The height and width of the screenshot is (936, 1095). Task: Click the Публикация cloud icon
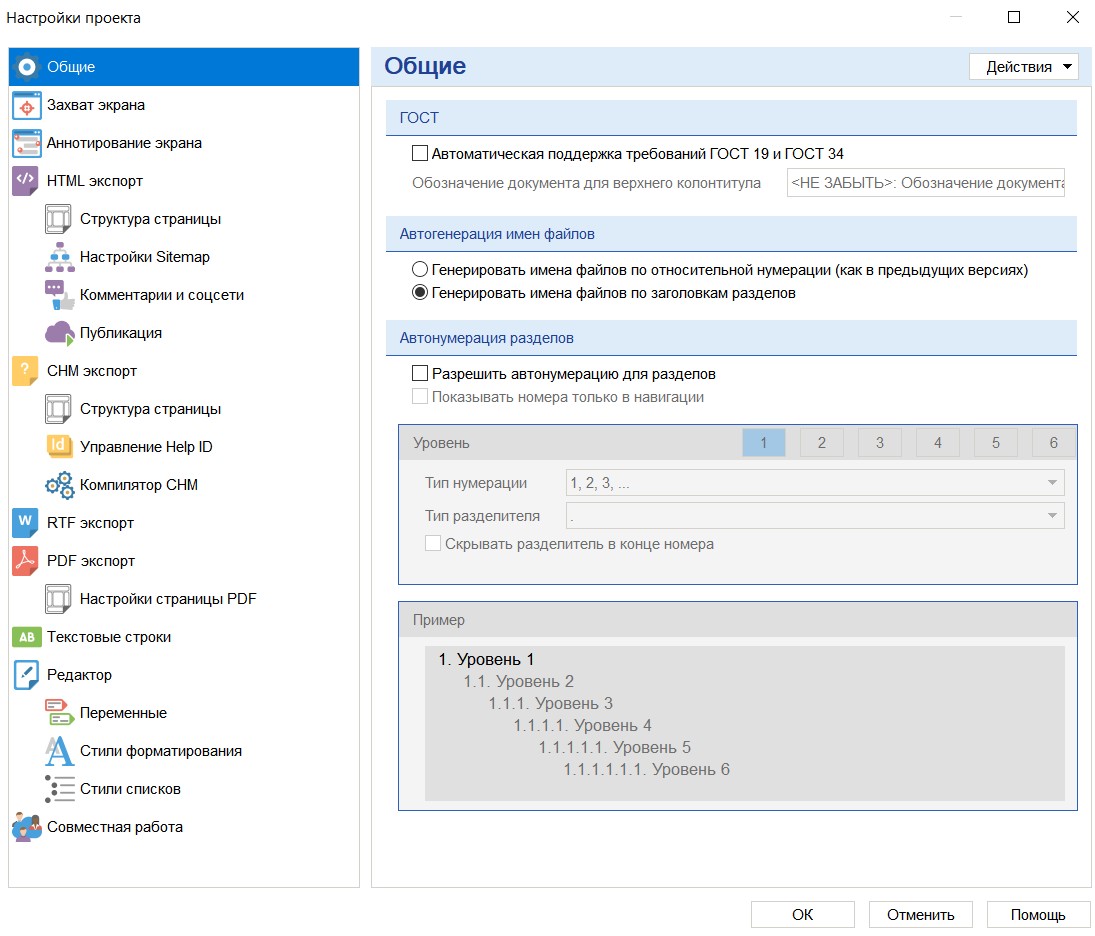(x=60, y=333)
